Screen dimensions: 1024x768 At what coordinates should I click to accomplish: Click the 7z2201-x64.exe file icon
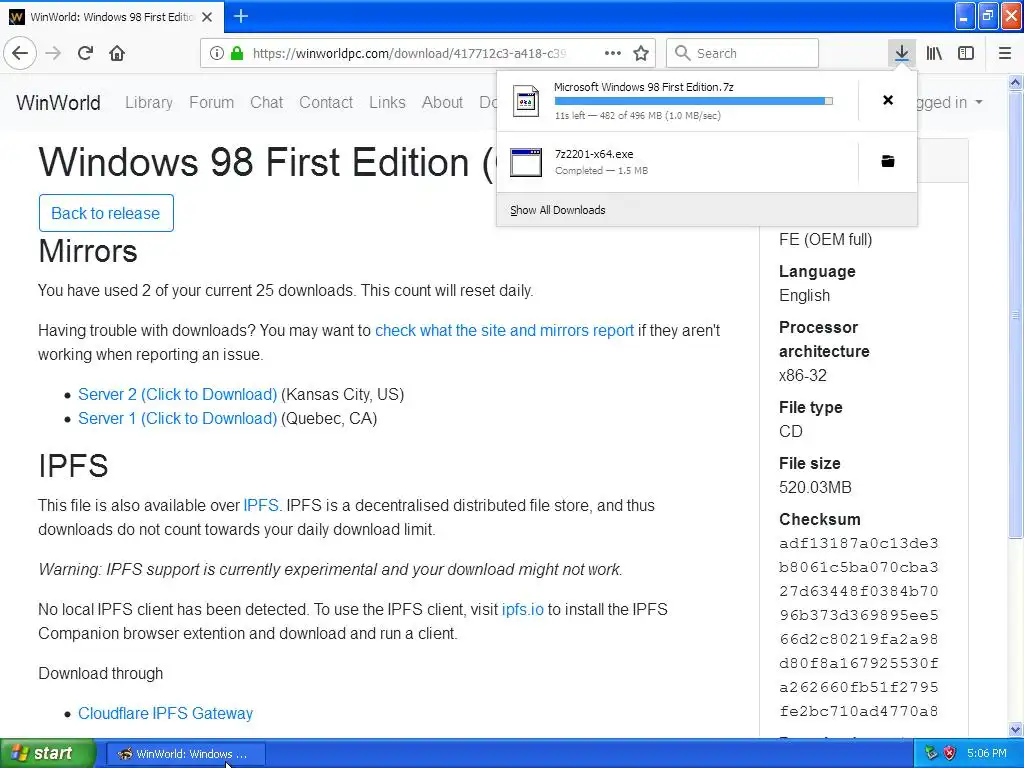[x=526, y=162]
